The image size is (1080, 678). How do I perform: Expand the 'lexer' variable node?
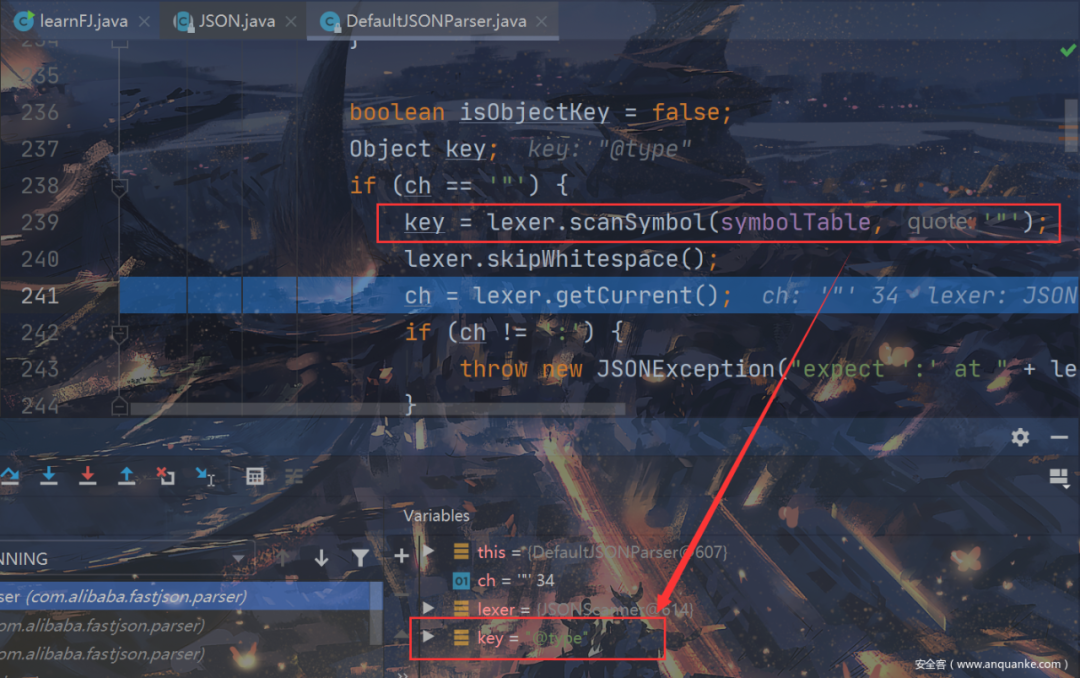coord(428,608)
